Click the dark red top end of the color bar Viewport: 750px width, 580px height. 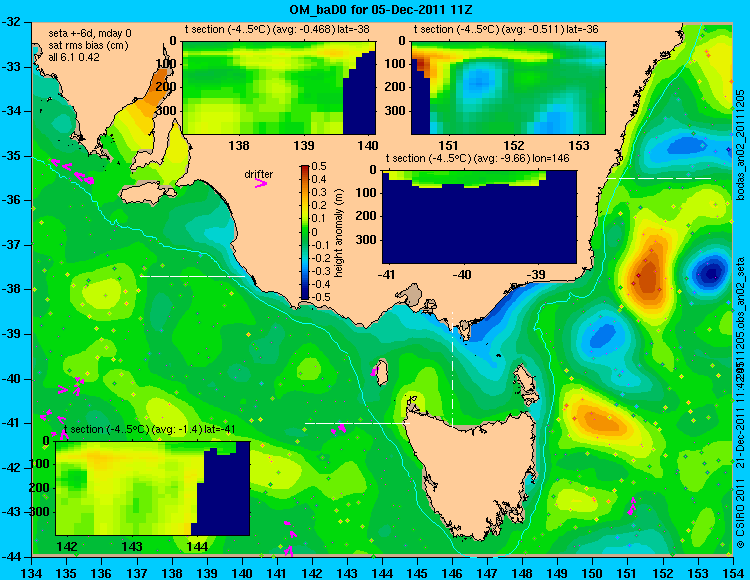(x=305, y=168)
